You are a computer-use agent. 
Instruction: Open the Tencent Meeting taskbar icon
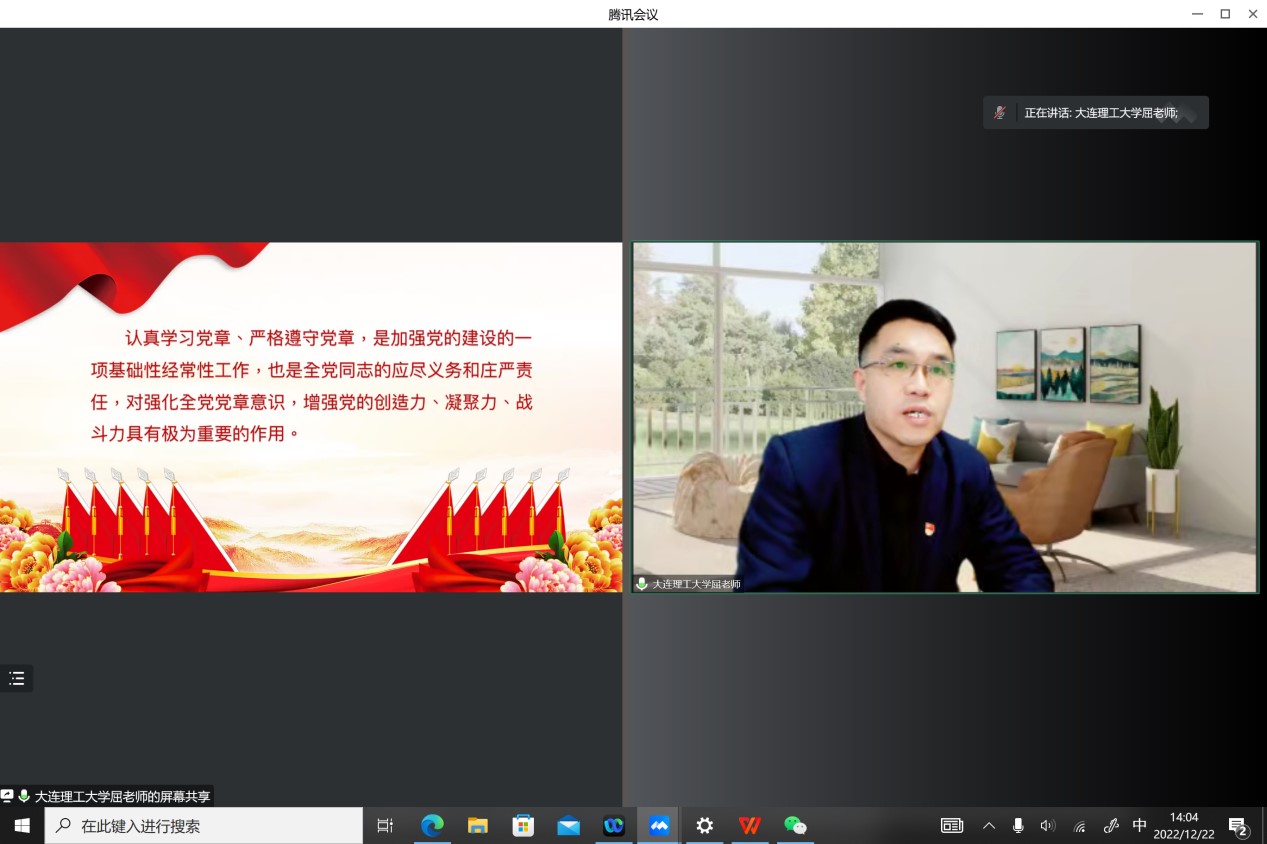[659, 826]
